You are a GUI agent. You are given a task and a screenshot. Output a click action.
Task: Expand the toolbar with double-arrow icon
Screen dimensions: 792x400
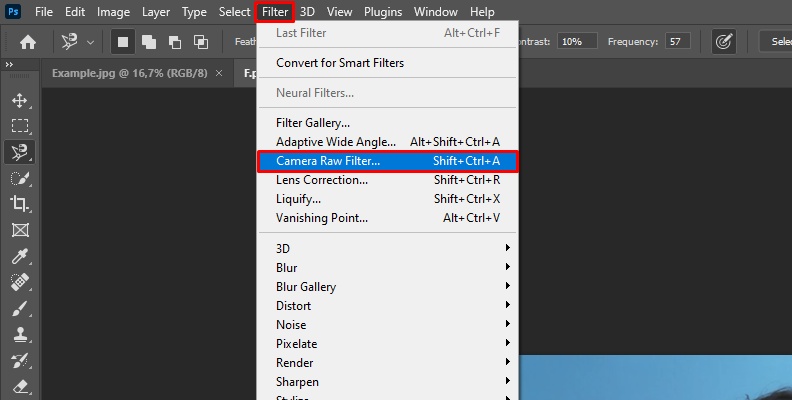click(x=9, y=65)
